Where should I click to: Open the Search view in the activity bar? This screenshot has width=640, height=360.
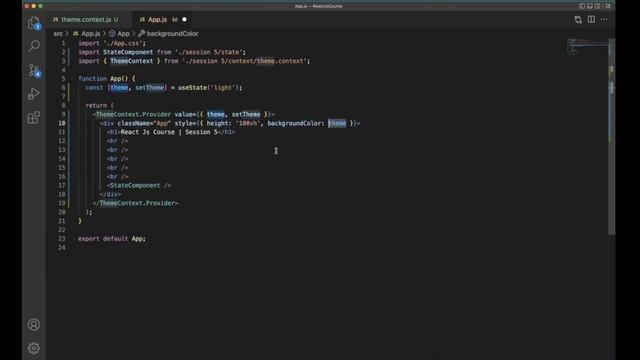pyautogui.click(x=34, y=46)
